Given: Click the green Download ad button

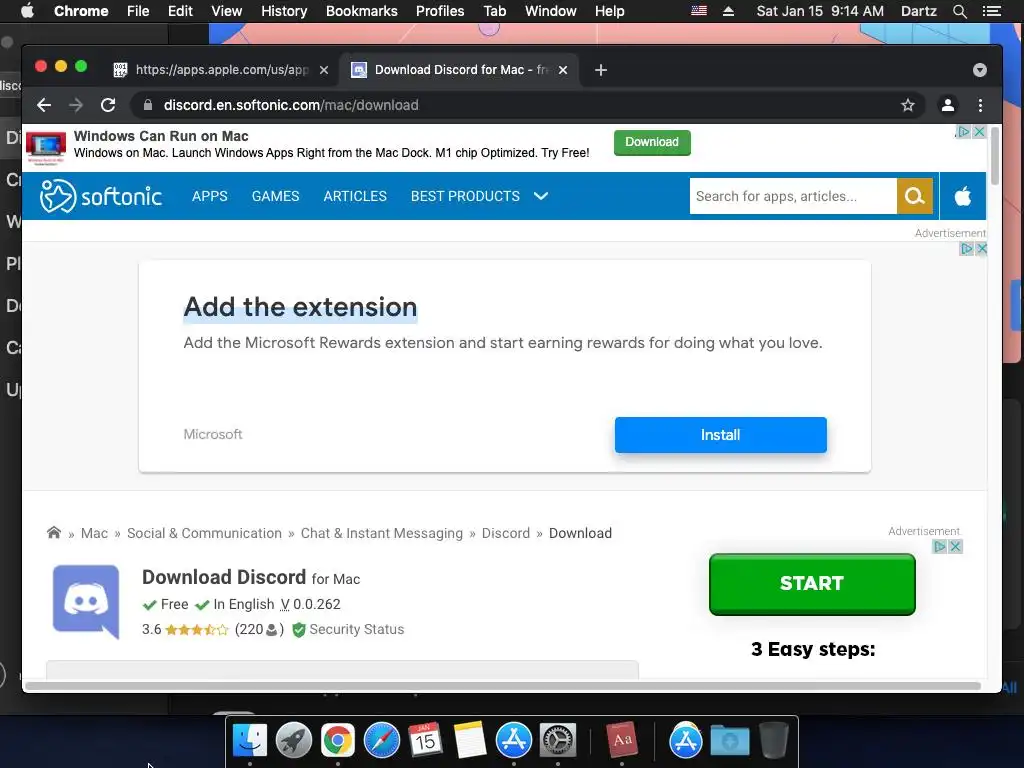Looking at the screenshot, I should point(652,142).
